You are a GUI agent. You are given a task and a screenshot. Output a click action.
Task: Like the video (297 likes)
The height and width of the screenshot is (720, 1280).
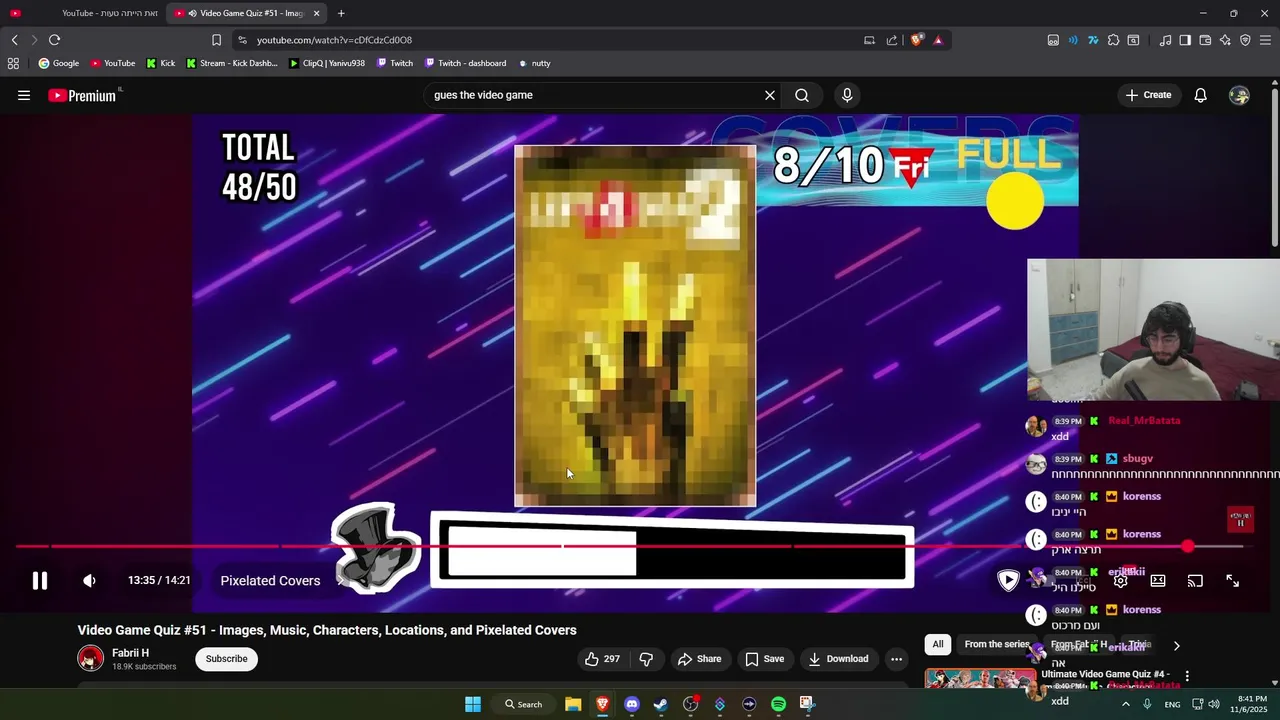coord(602,659)
